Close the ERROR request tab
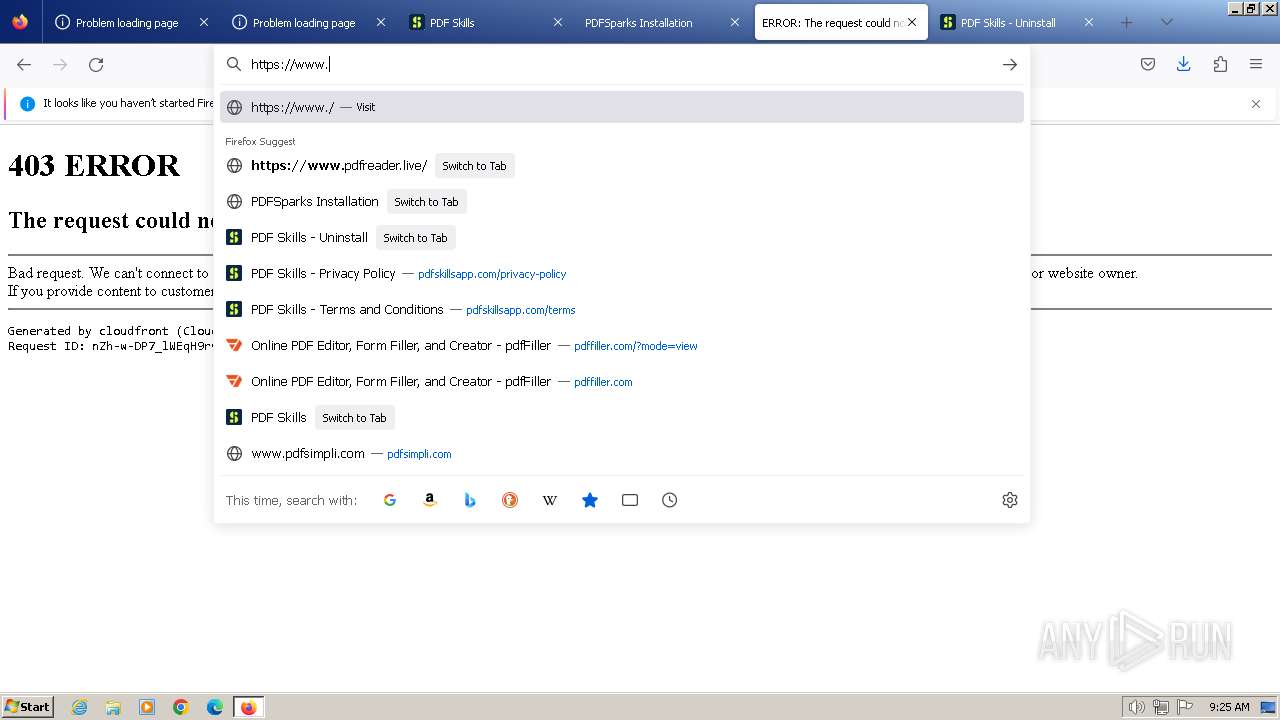The image size is (1280, 720). [912, 22]
